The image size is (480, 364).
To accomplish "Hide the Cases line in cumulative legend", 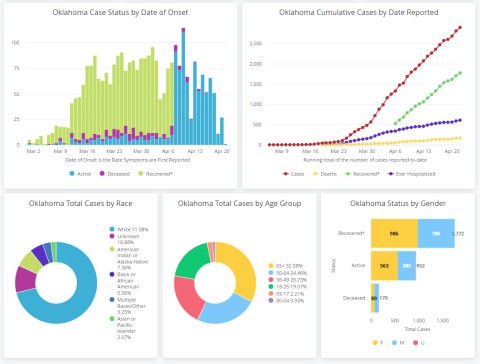I will 293,174.
